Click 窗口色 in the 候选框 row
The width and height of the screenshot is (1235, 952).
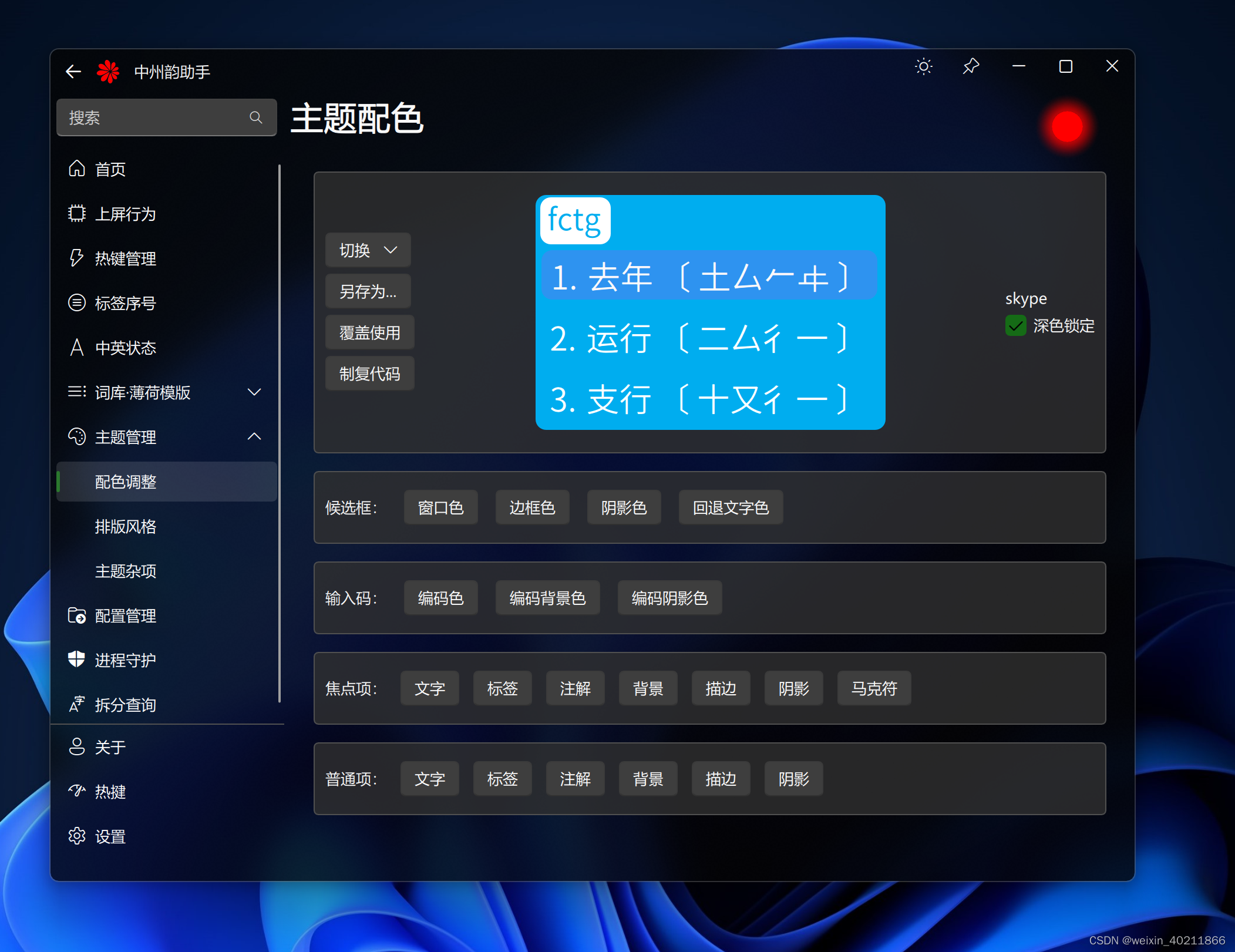pyautogui.click(x=440, y=507)
